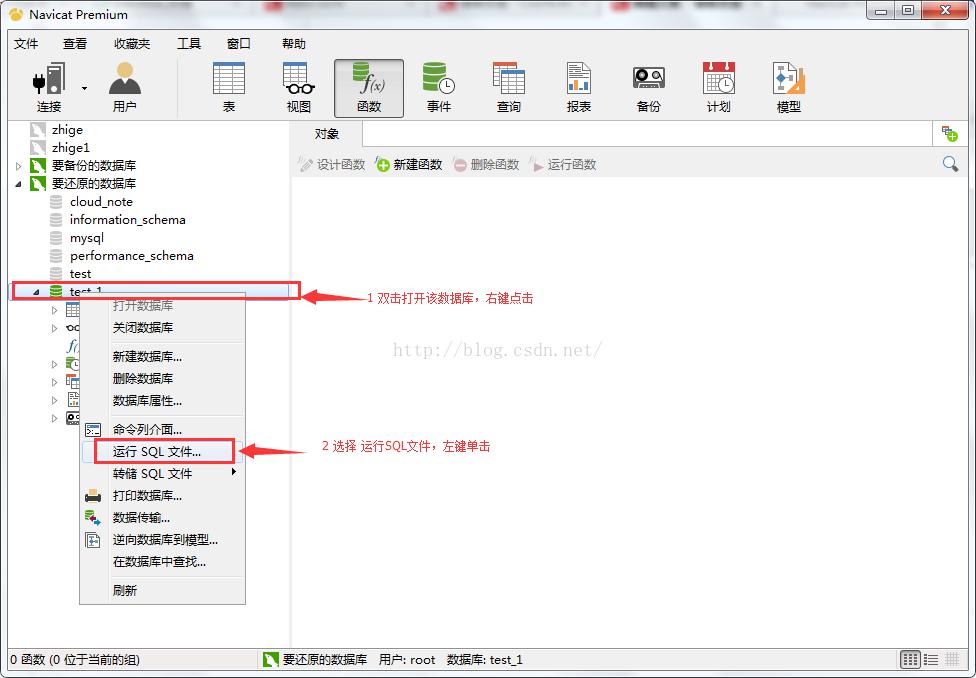Show the 视图 views list
Image resolution: width=976 pixels, height=678 pixels.
299,87
